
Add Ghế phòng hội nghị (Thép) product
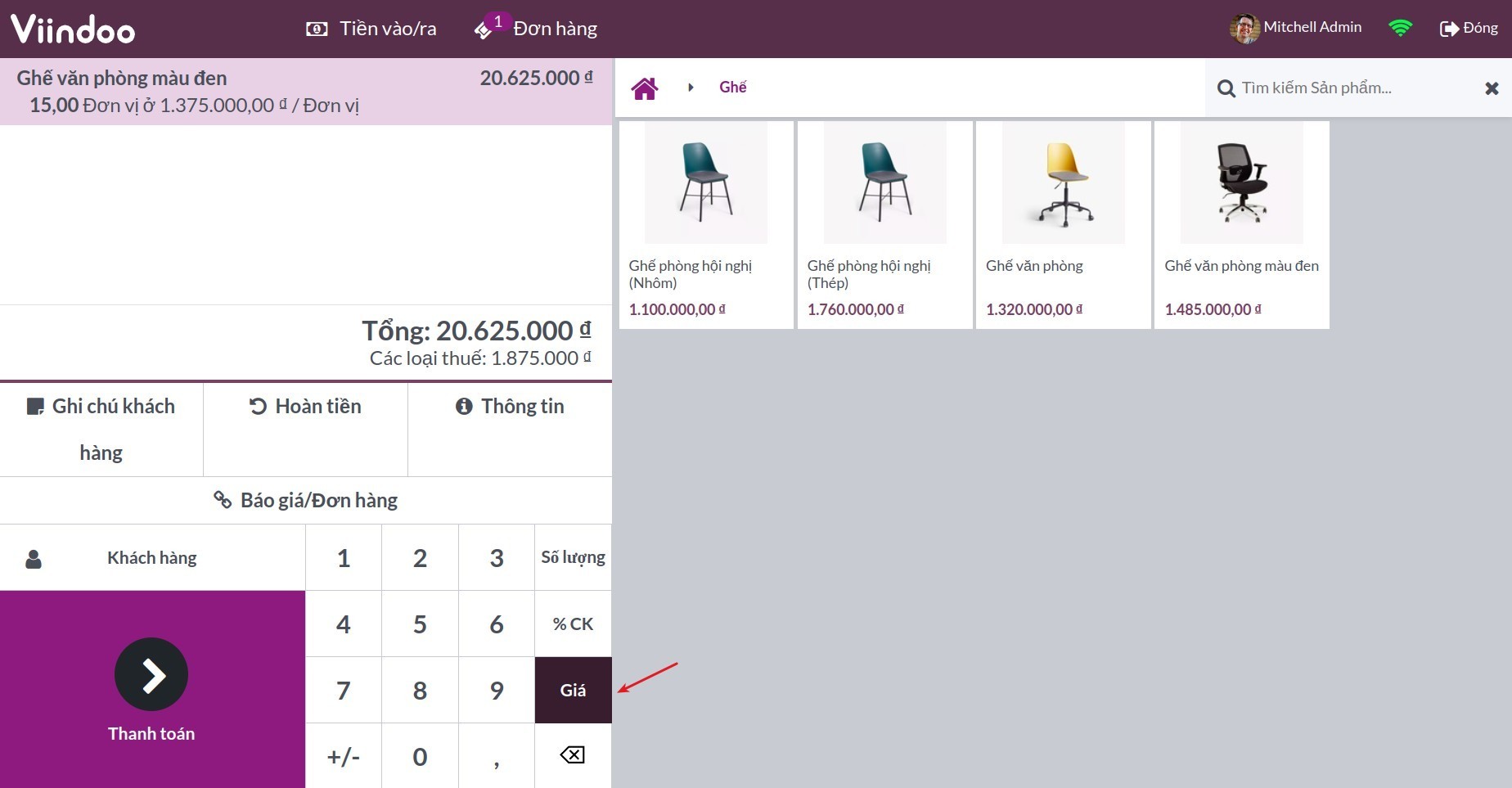pyautogui.click(x=885, y=225)
